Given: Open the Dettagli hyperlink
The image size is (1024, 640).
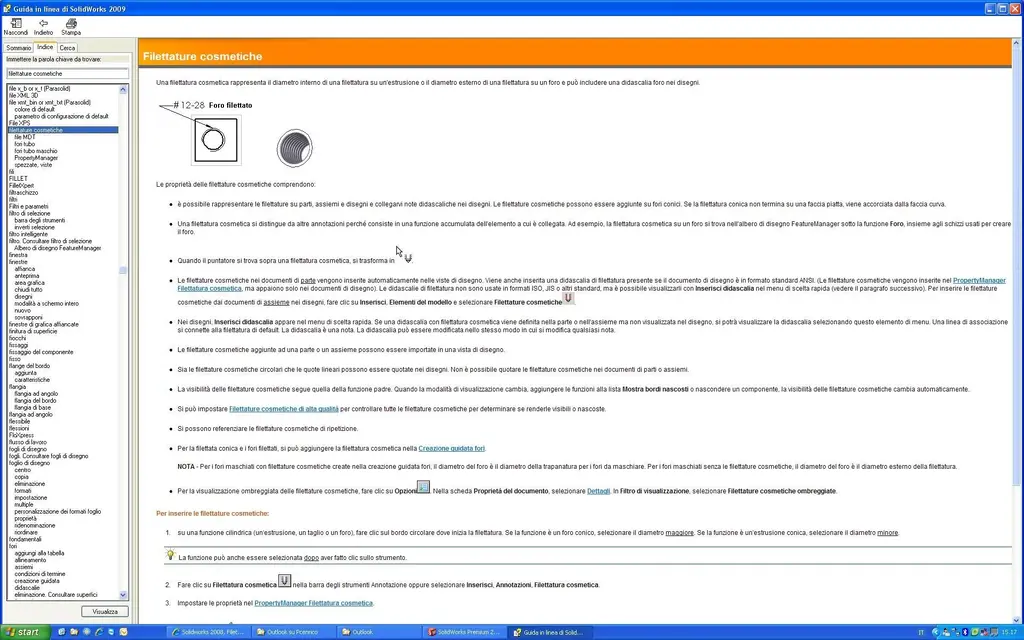Looking at the screenshot, I should tap(597, 490).
